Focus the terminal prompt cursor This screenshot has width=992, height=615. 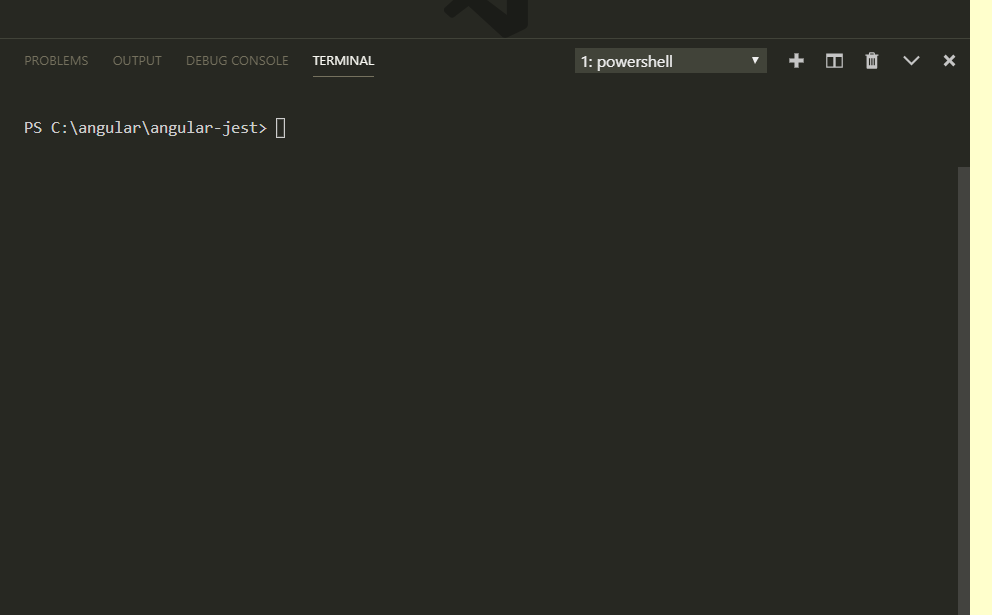(281, 128)
